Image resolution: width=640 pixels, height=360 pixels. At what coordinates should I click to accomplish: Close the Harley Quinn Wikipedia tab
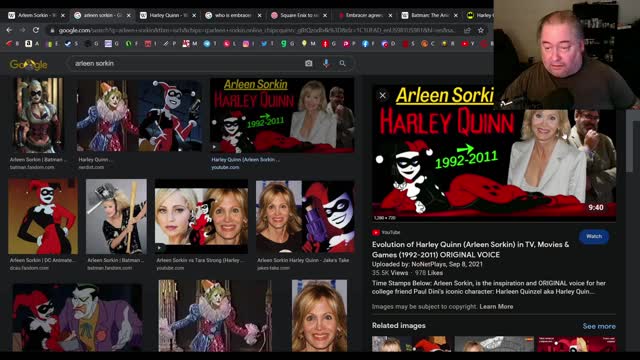(194, 15)
